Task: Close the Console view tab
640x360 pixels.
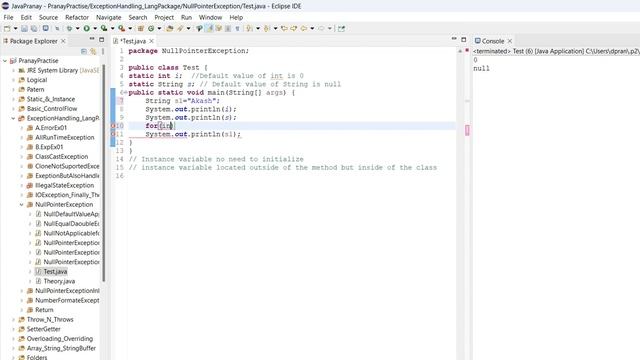Action: [509, 41]
